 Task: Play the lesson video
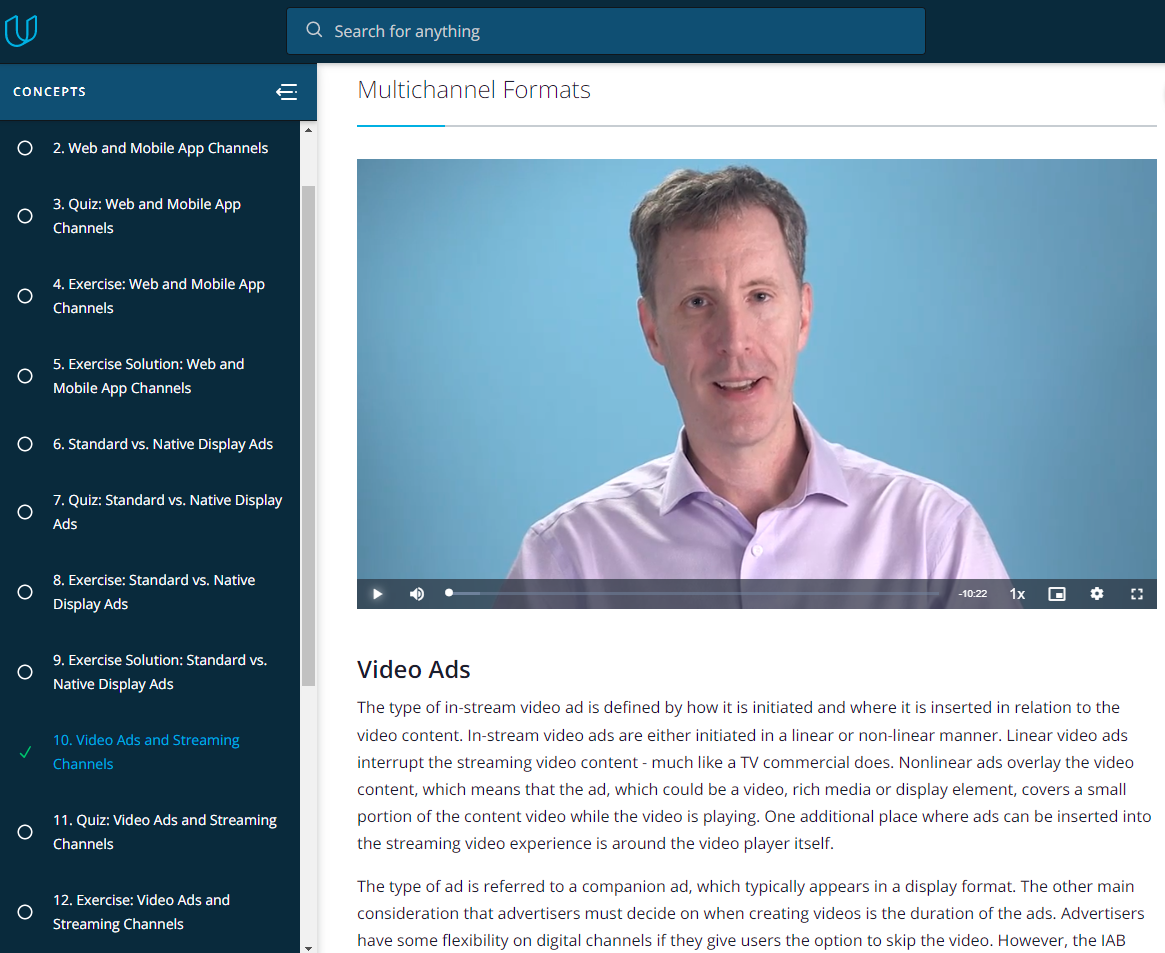(x=377, y=593)
